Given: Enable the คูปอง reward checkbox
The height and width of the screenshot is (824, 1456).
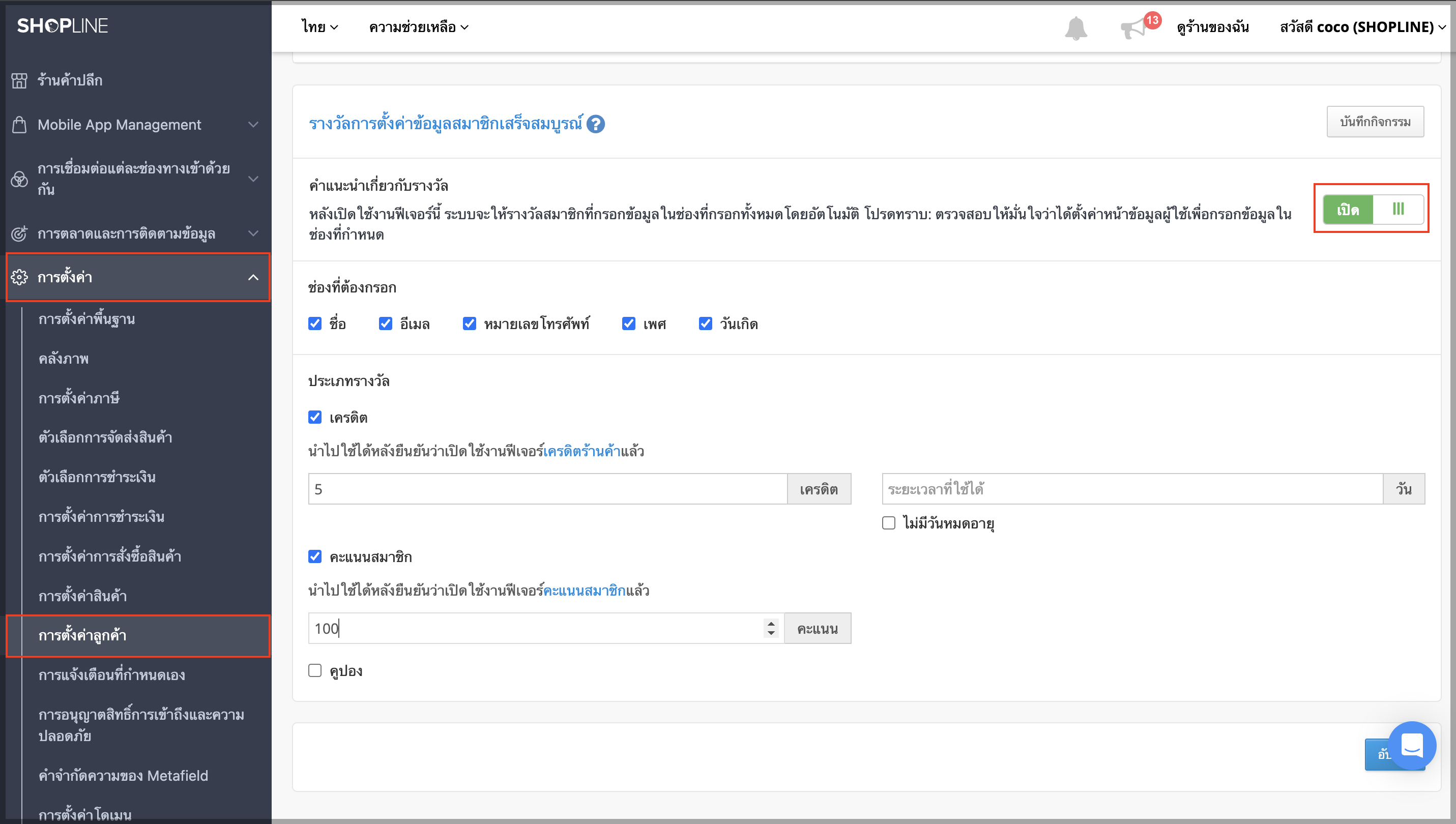Looking at the screenshot, I should [x=315, y=670].
